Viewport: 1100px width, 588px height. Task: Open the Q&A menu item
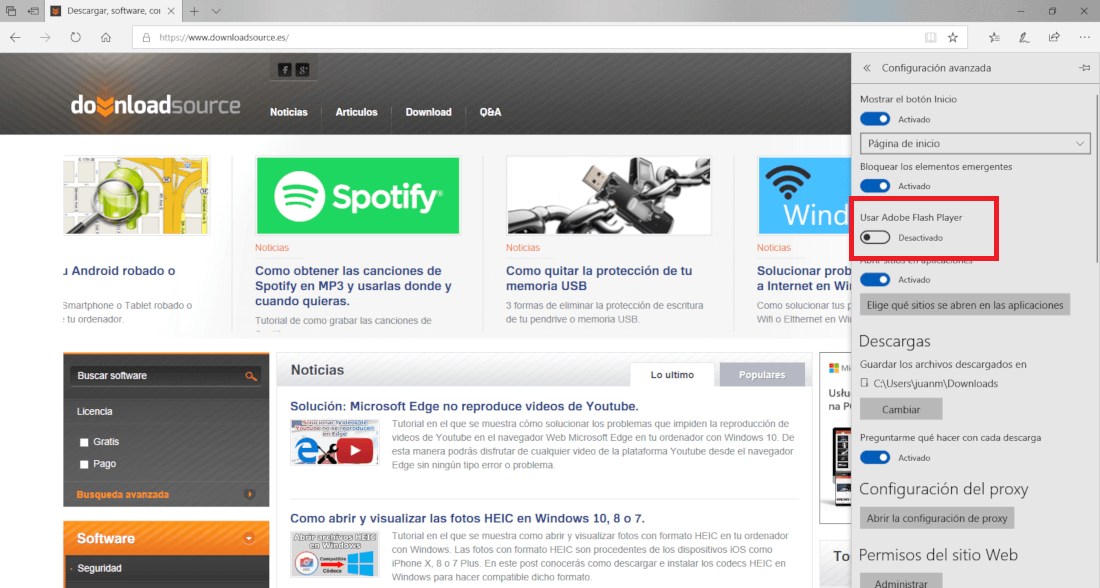pyautogui.click(x=490, y=112)
